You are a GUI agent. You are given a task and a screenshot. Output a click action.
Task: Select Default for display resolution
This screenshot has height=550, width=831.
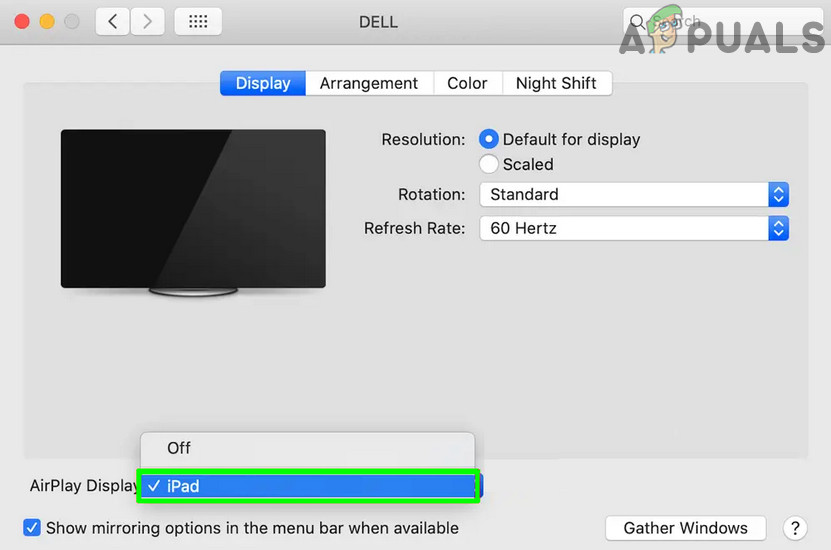pos(489,139)
